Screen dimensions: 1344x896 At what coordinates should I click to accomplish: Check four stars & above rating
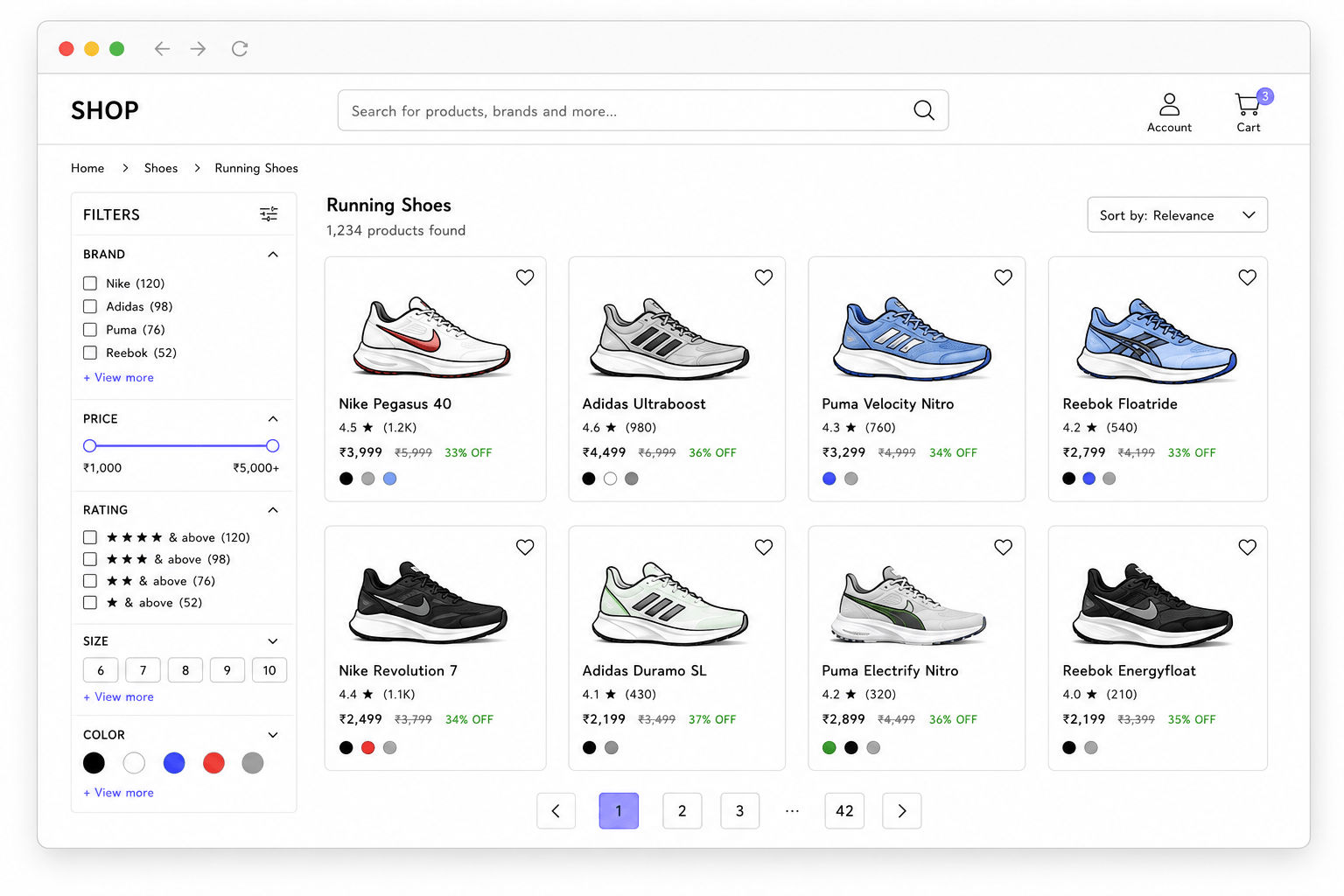click(x=90, y=537)
